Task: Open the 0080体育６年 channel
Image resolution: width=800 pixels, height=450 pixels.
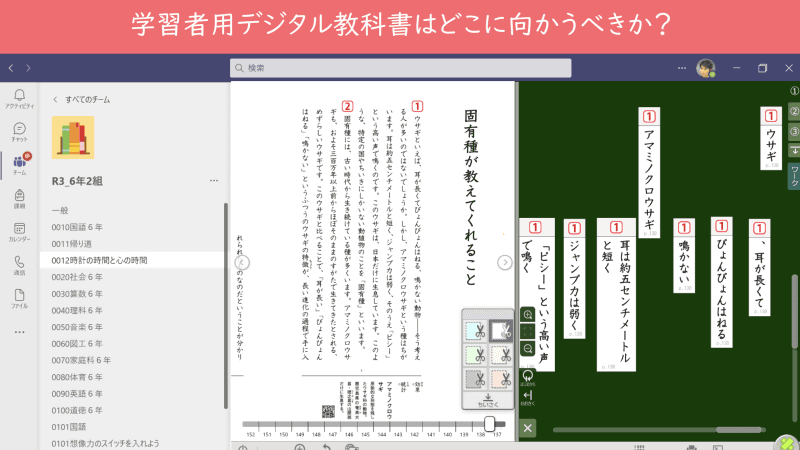Action: (x=77, y=377)
